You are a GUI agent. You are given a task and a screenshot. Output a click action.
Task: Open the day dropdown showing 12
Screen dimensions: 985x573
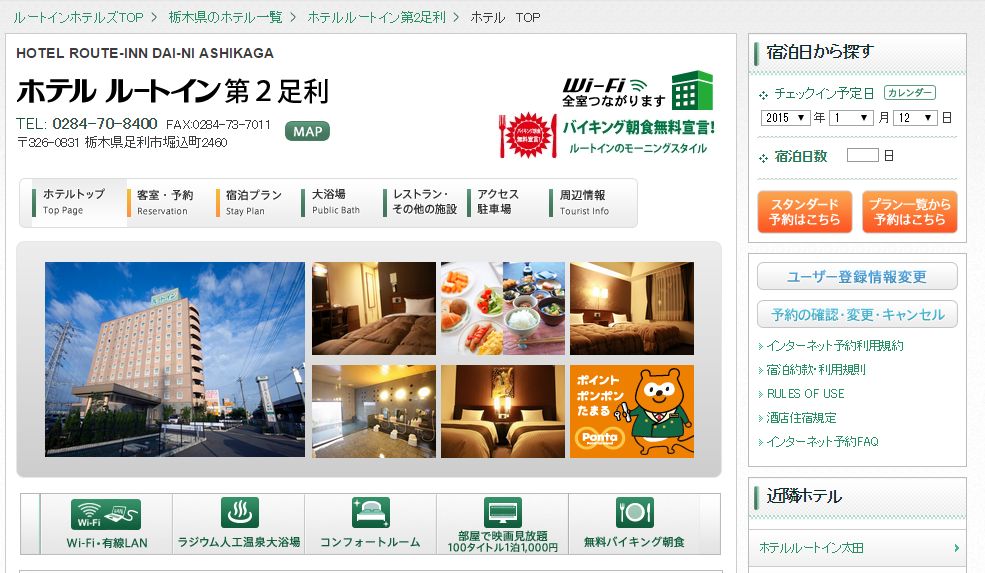[x=915, y=117]
